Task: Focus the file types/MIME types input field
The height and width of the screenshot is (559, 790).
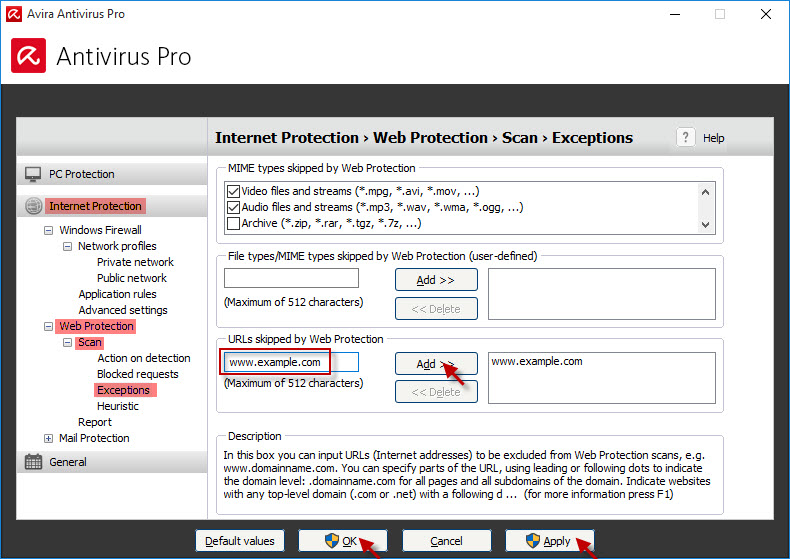Action: (x=291, y=278)
